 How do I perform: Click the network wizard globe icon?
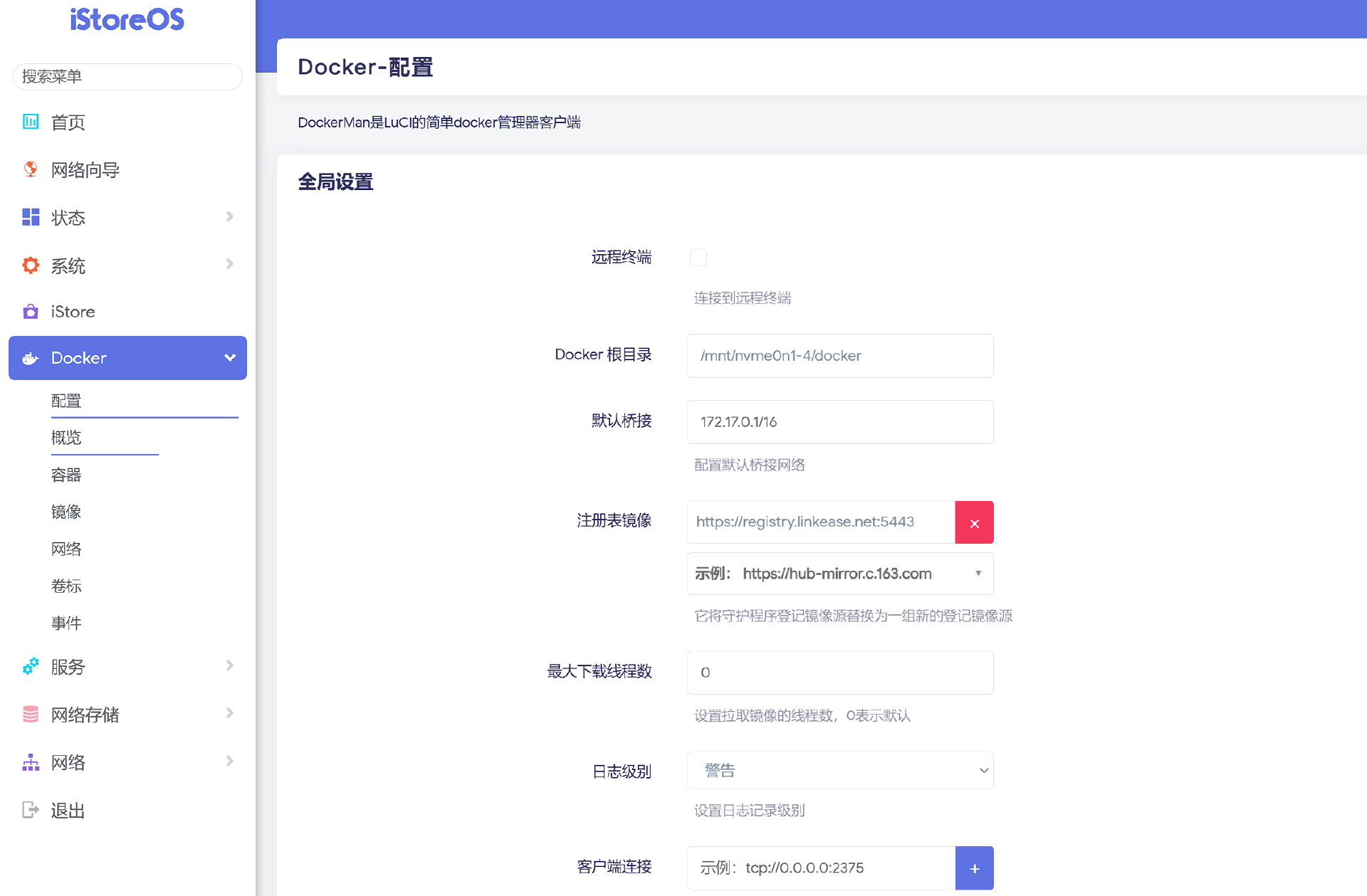tap(31, 169)
